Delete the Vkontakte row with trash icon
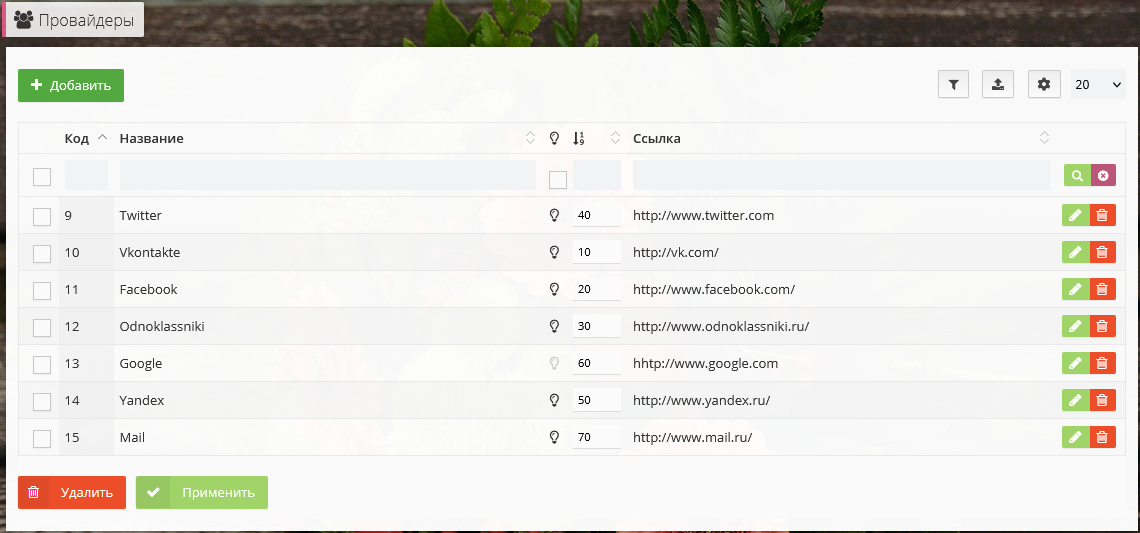 point(1102,253)
